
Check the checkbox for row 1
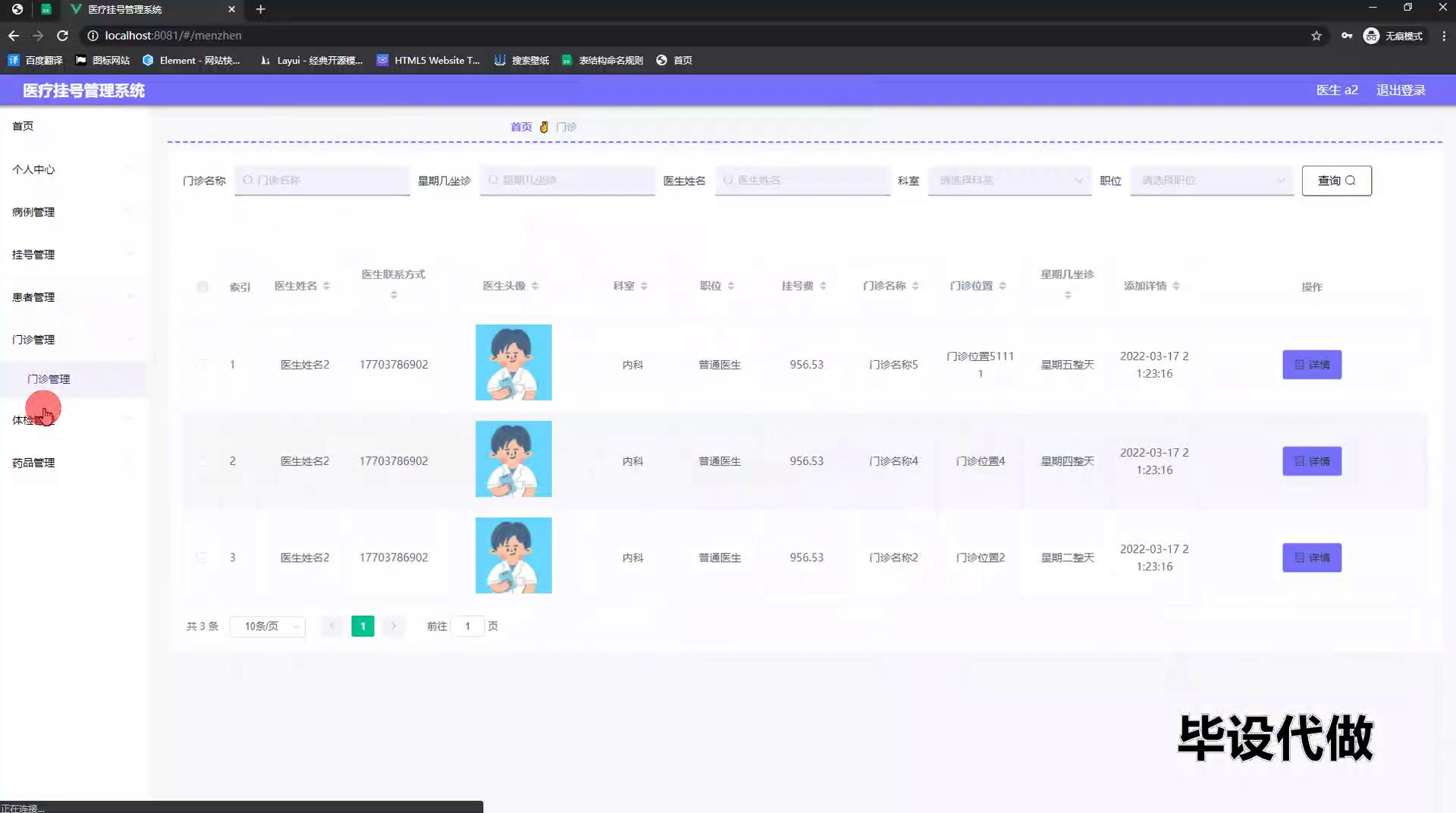[x=202, y=365]
